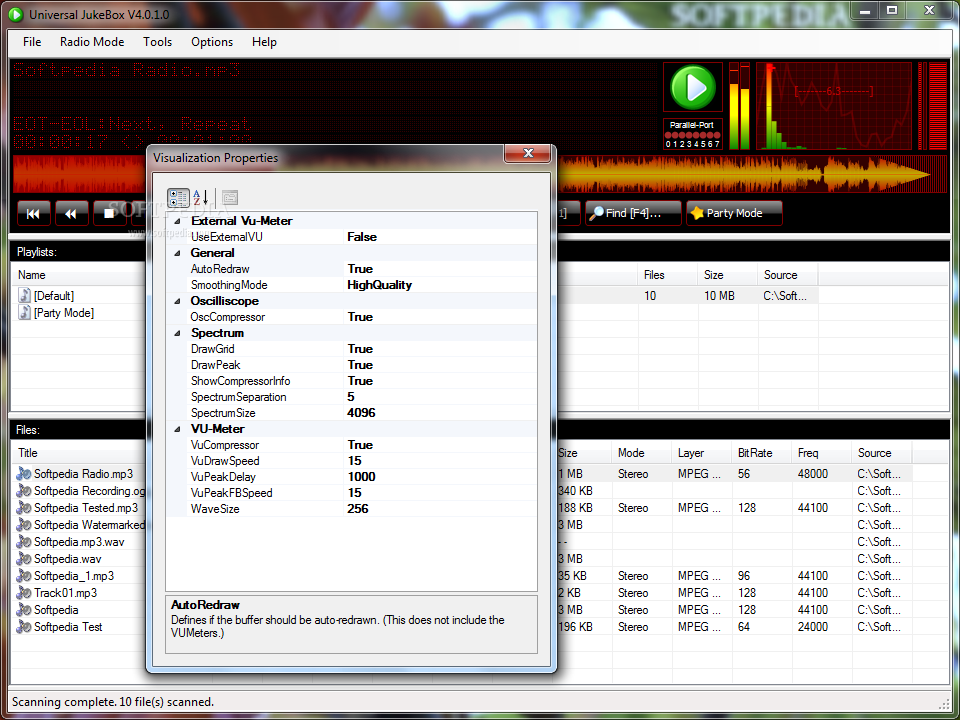Collapse the Oscilliscope category

click(178, 301)
